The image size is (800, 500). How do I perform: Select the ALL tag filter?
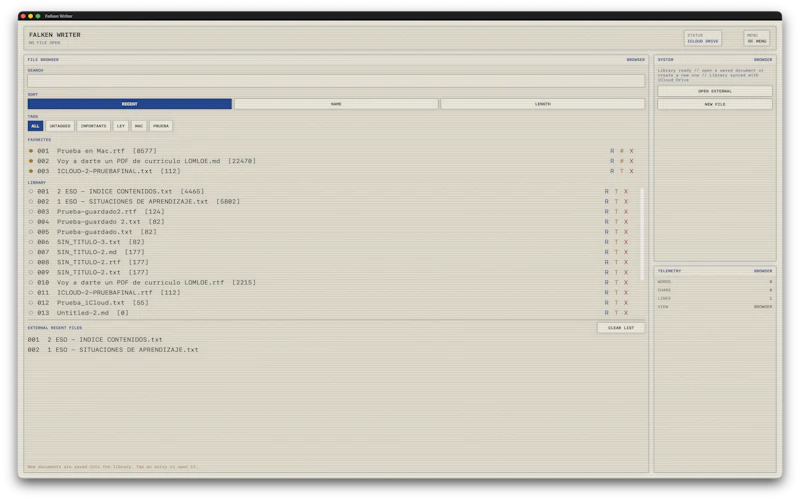[x=35, y=126]
